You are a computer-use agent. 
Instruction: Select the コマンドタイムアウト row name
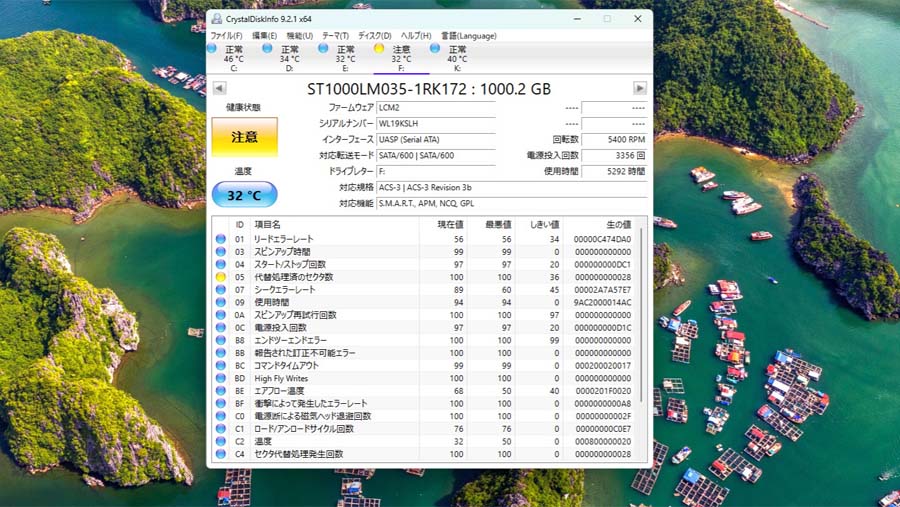tap(286, 365)
